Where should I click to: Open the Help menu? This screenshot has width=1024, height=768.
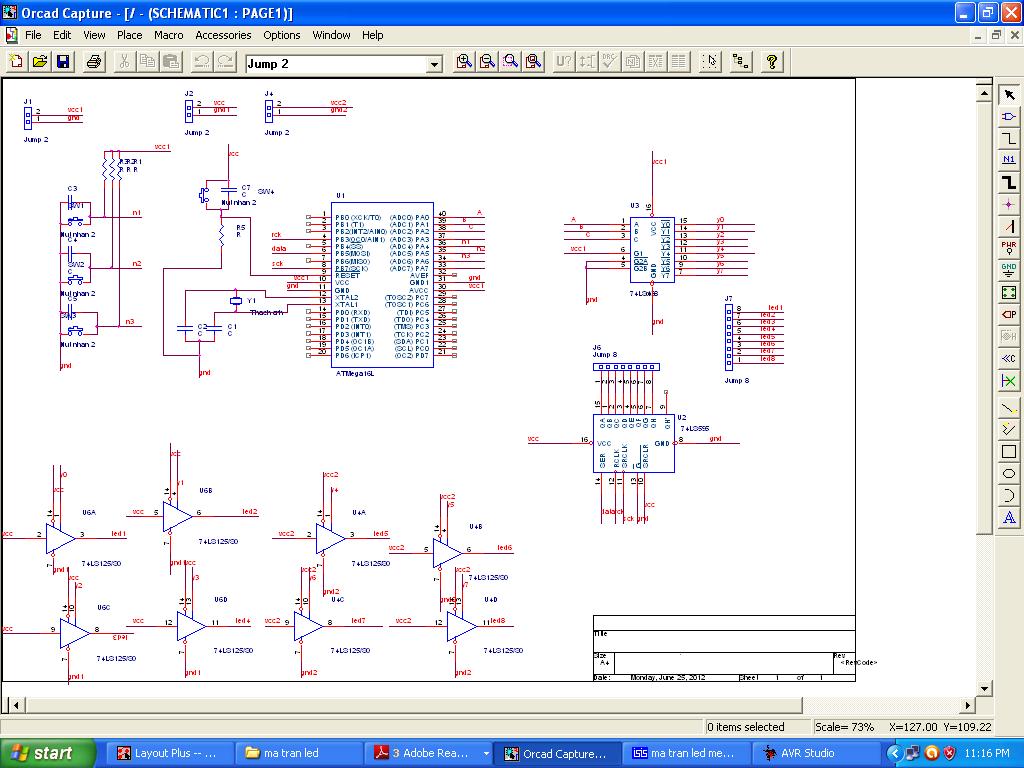coord(372,35)
